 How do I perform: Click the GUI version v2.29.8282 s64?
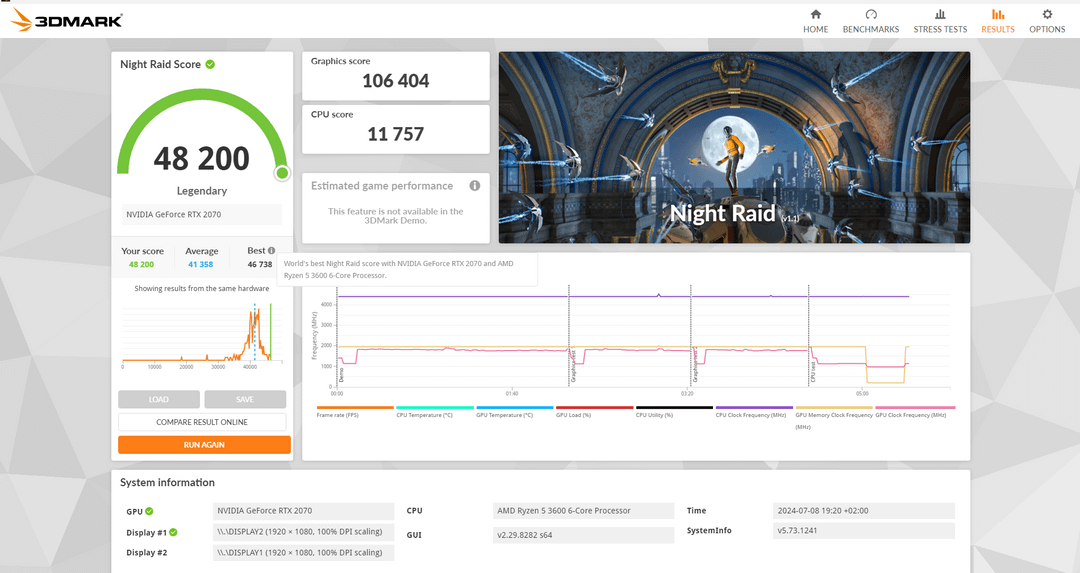click(x=583, y=535)
